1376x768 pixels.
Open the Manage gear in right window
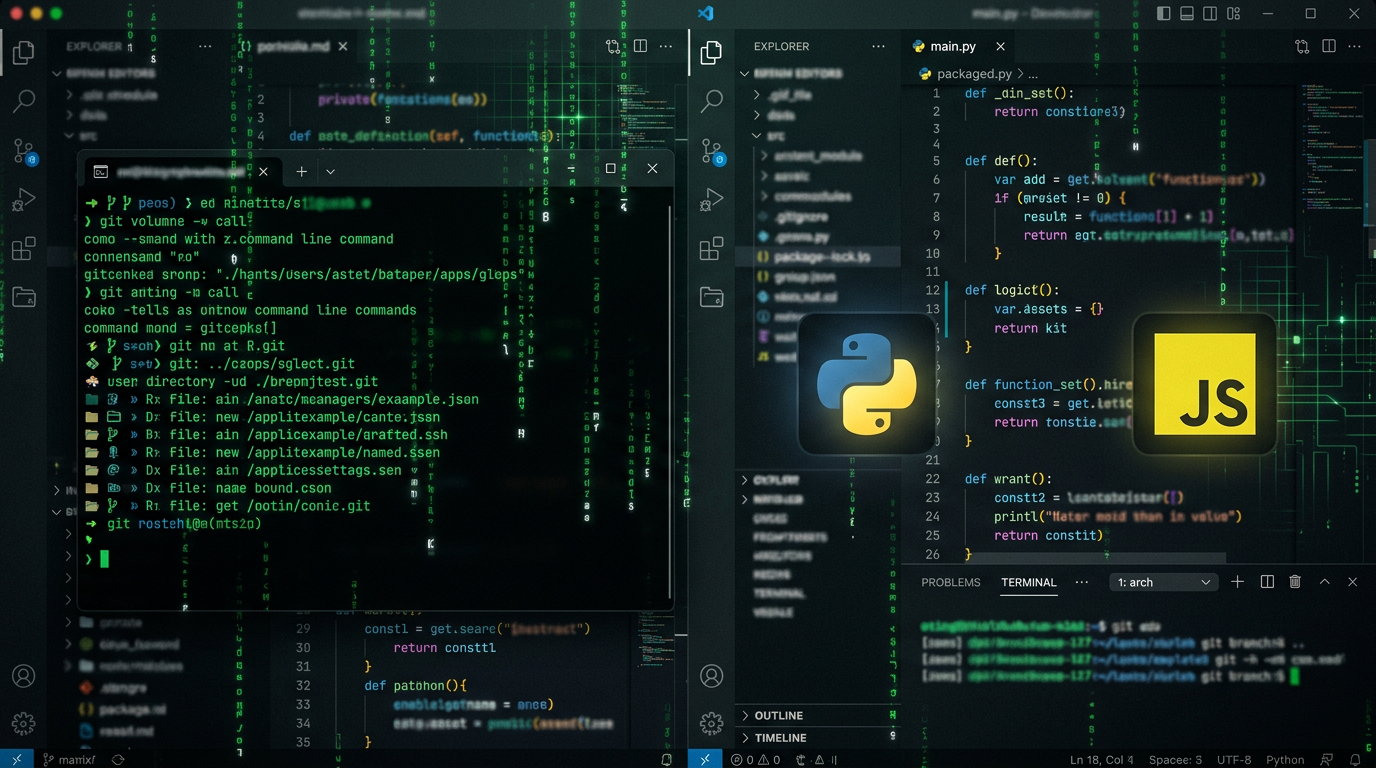click(x=711, y=723)
